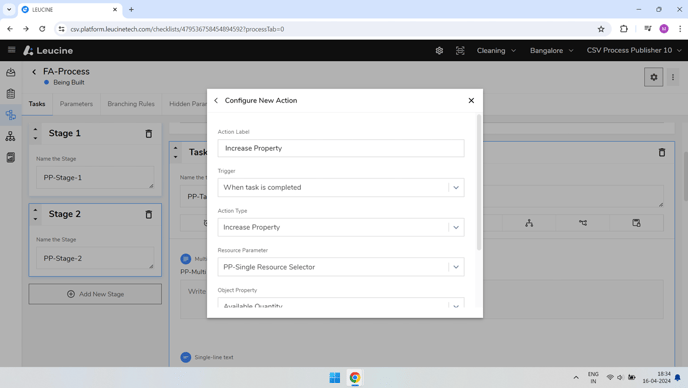Close the Configure New Action dialog
The image size is (688, 388).
coord(471,101)
